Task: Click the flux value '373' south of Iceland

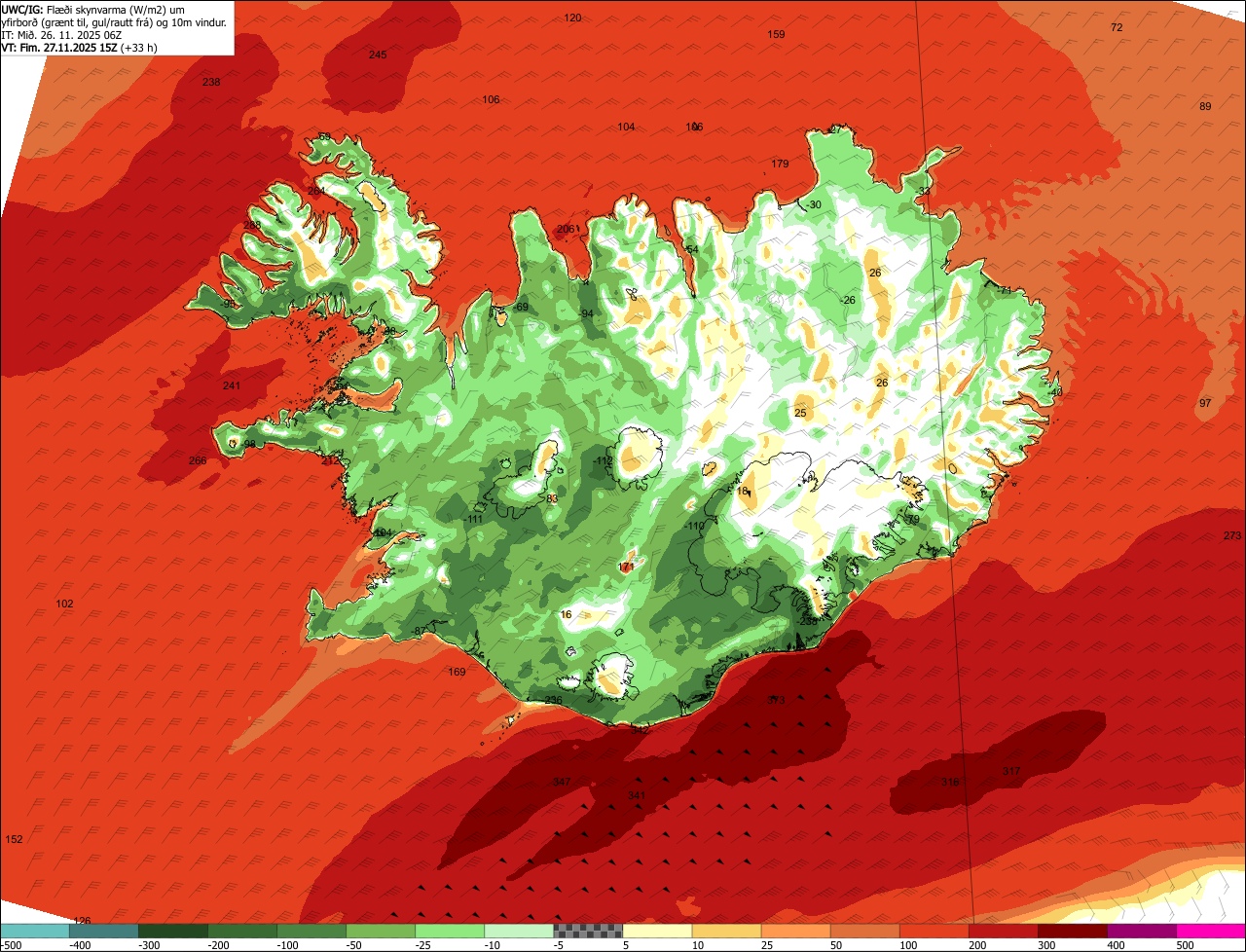Action: click(x=775, y=701)
